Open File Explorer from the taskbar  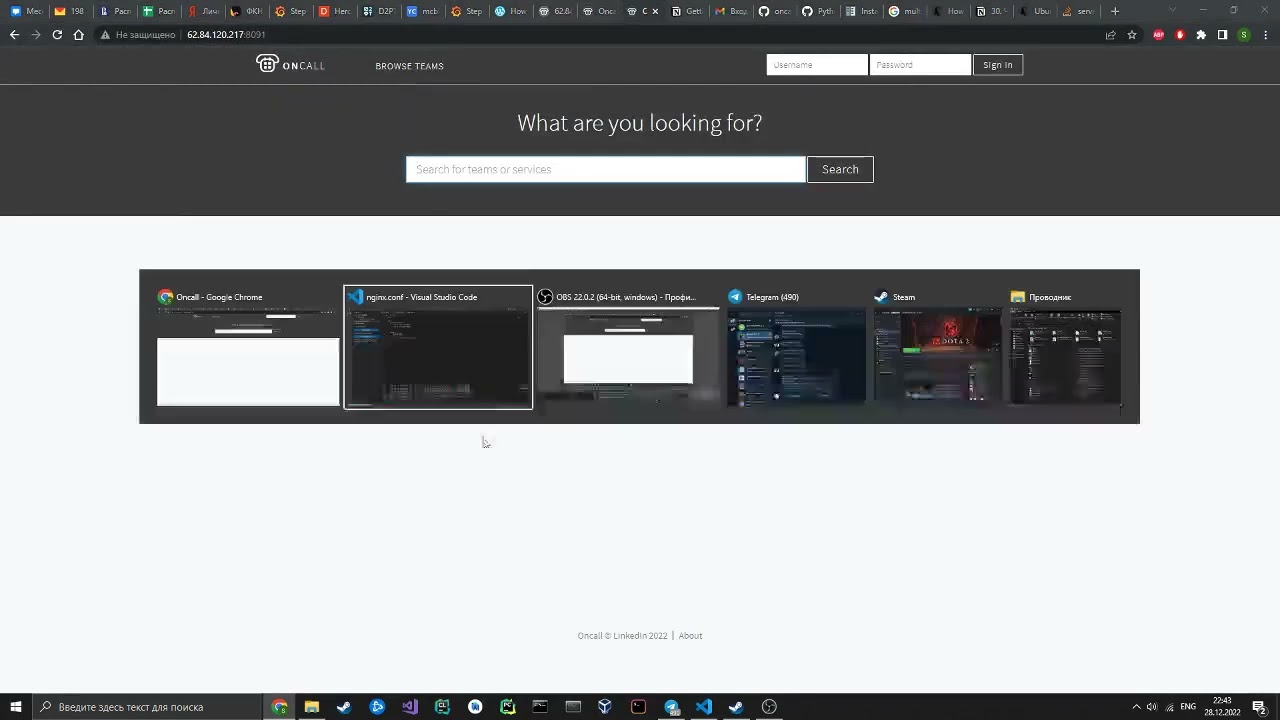click(312, 707)
